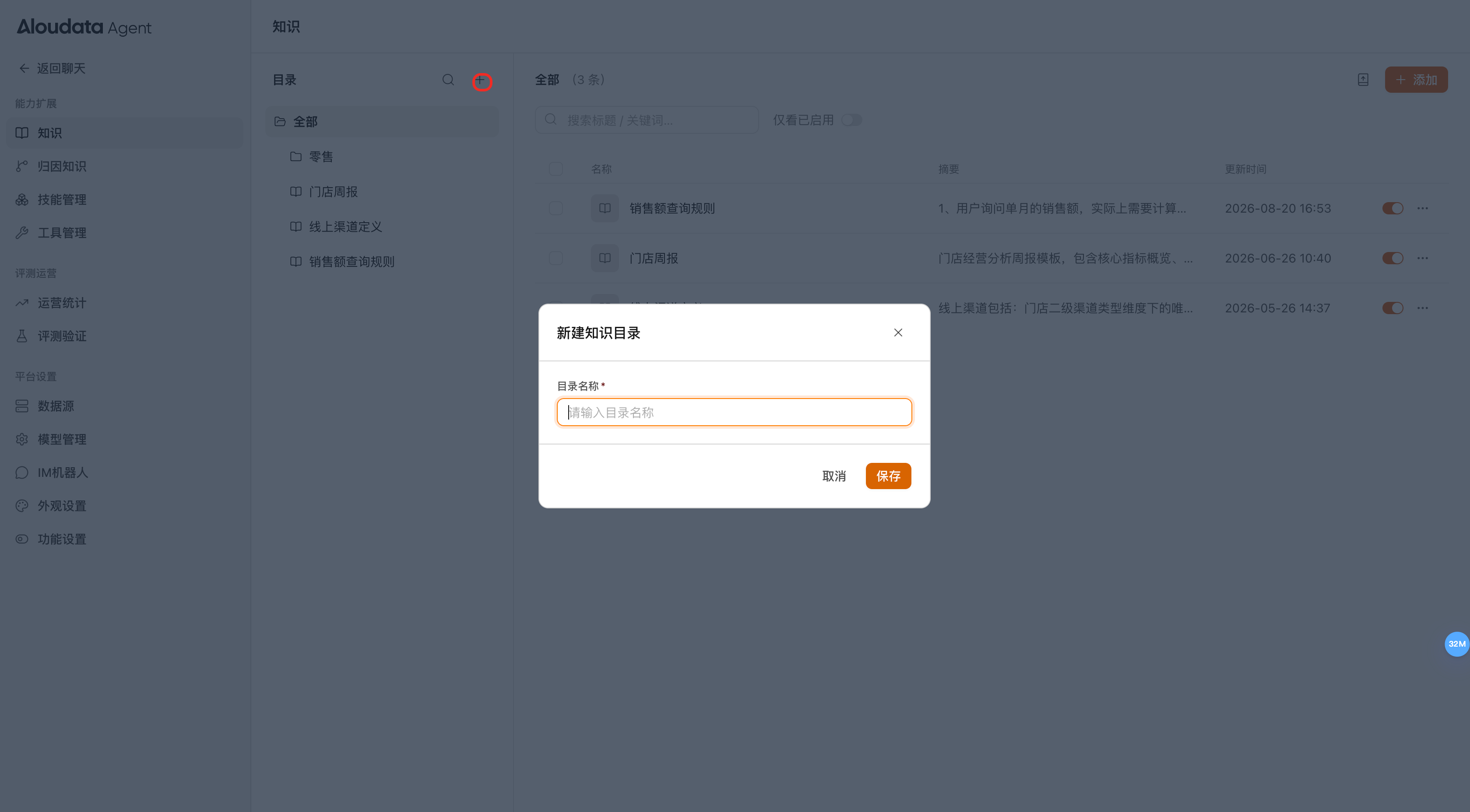Screen dimensions: 1470x812
Task: Click the timestamp 2026-05-26 14:37
Action: click(x=1277, y=308)
